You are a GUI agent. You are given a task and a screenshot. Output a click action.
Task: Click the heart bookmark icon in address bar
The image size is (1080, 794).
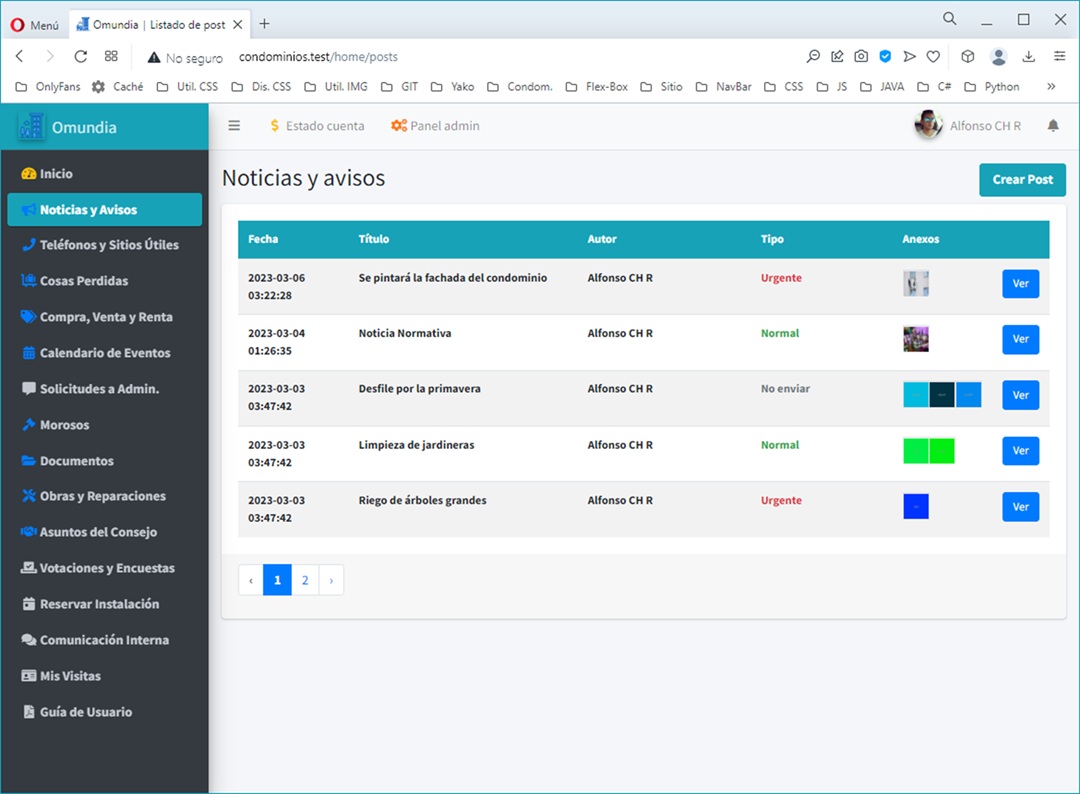[x=933, y=57]
